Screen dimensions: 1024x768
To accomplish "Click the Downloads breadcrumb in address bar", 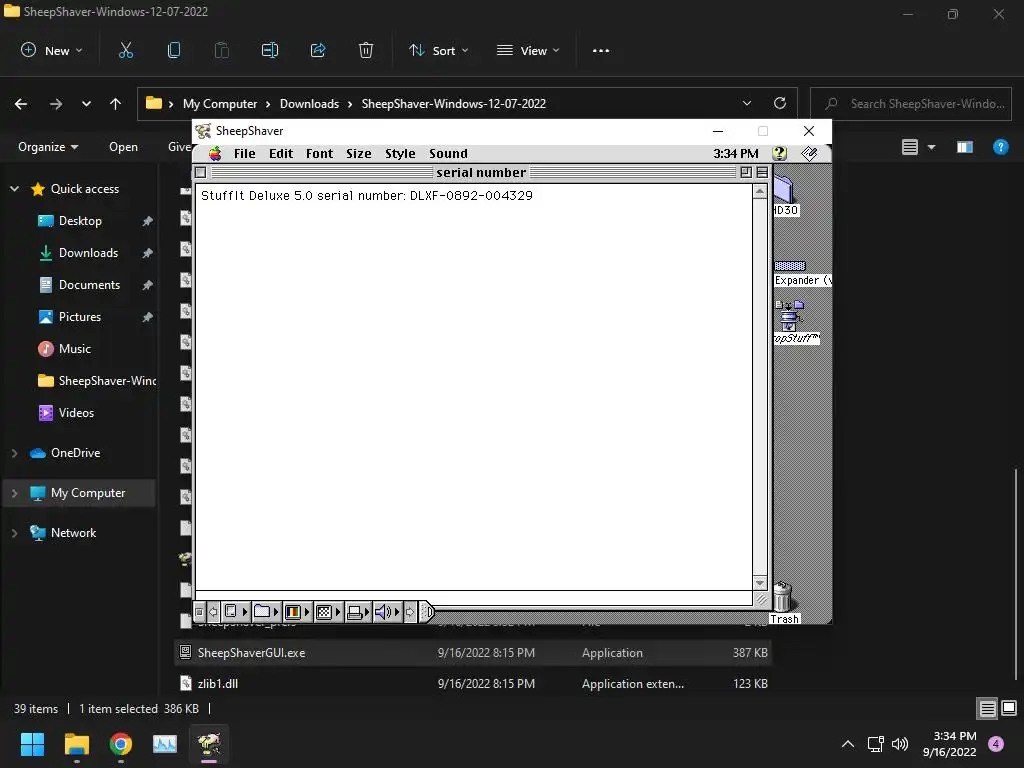I will [309, 104].
